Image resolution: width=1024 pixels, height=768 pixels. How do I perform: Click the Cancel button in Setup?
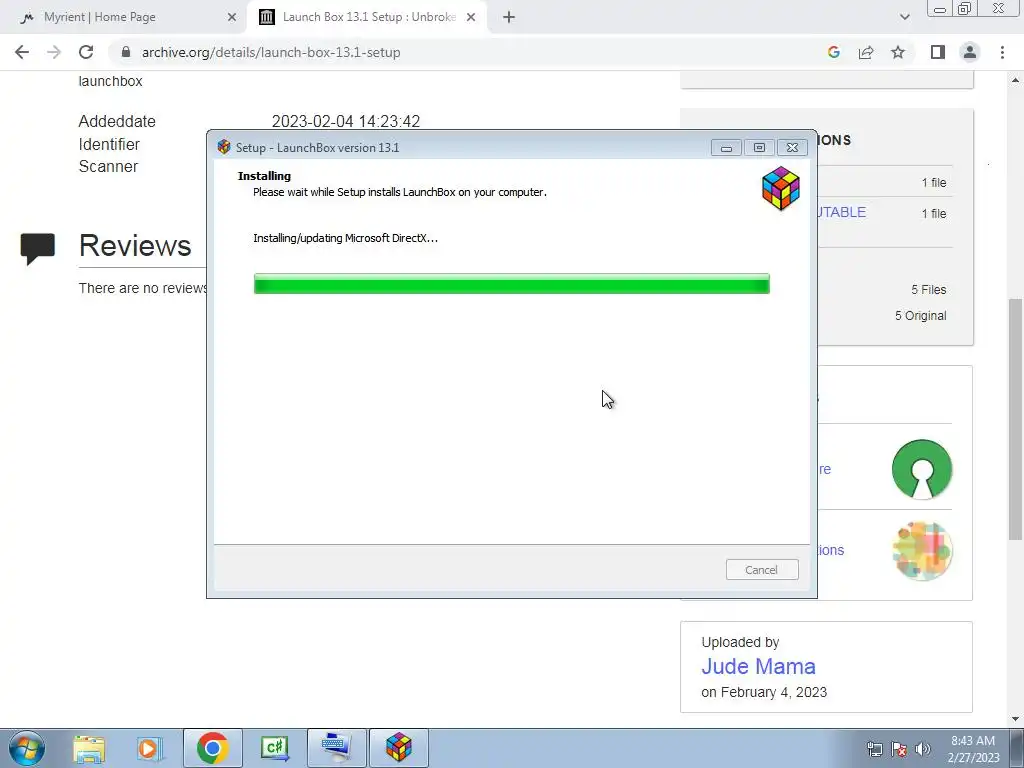click(x=761, y=569)
